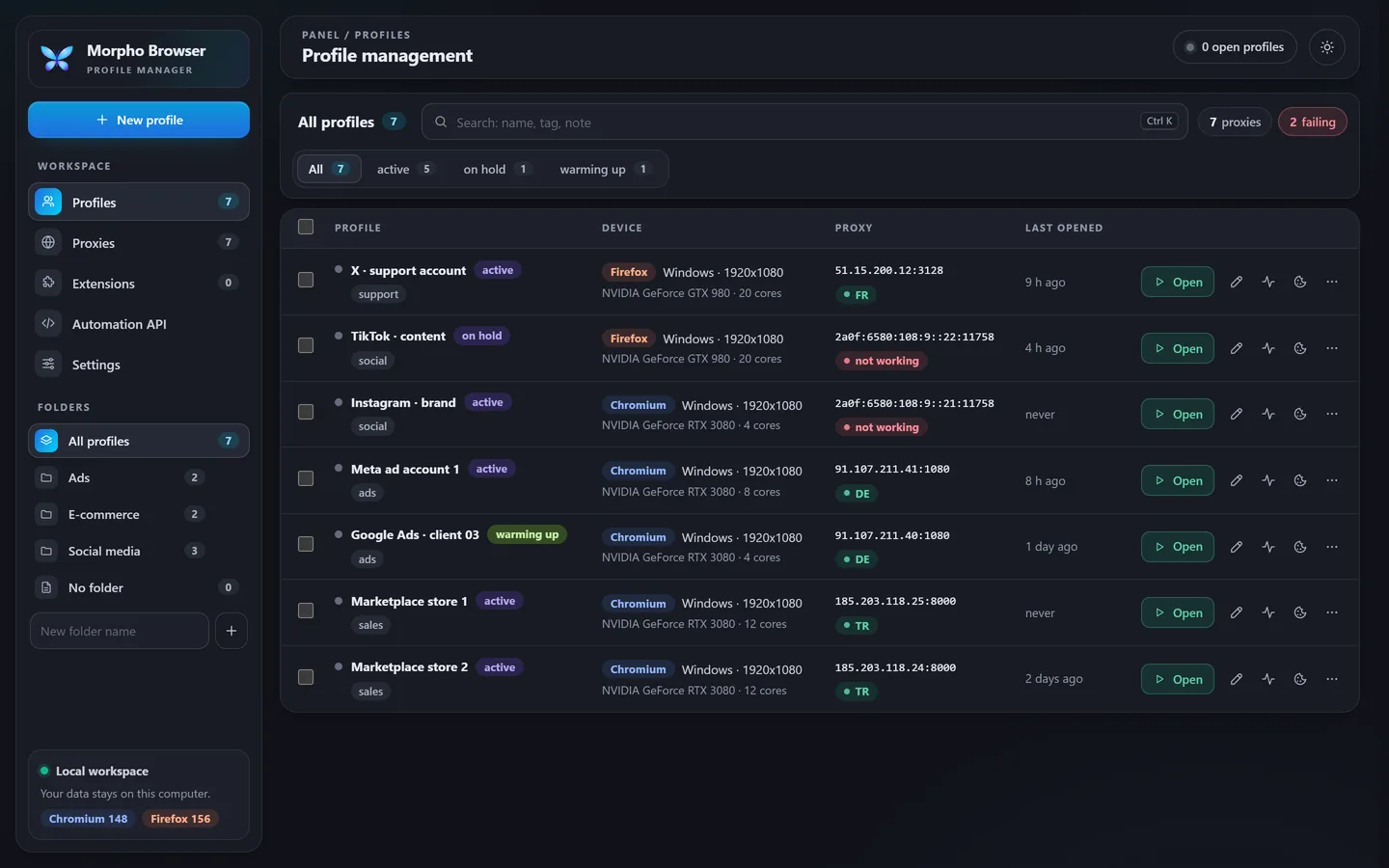
Task: Switch to the active filter tab
Action: click(404, 169)
